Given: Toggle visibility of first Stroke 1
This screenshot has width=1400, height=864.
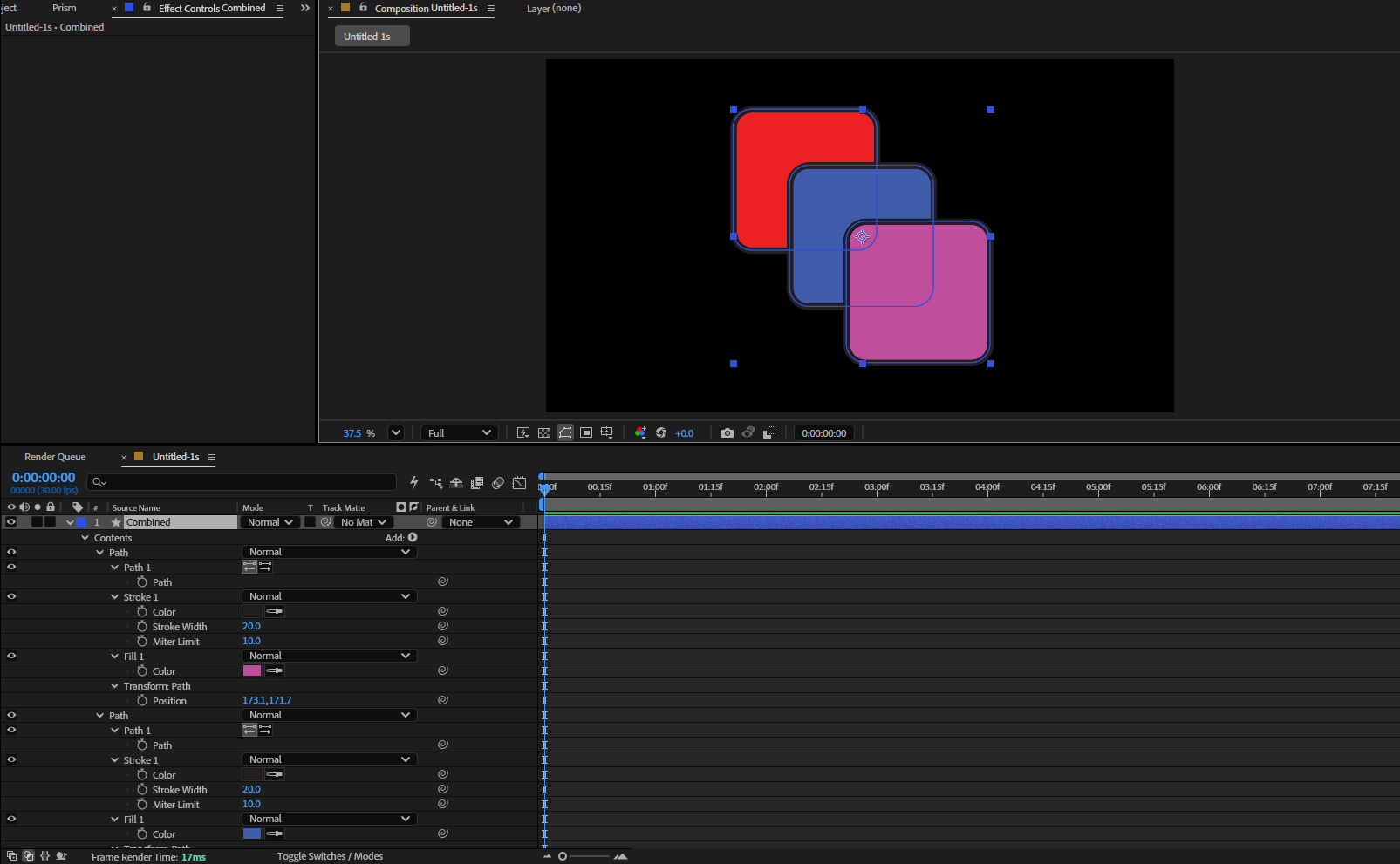Looking at the screenshot, I should (x=11, y=596).
